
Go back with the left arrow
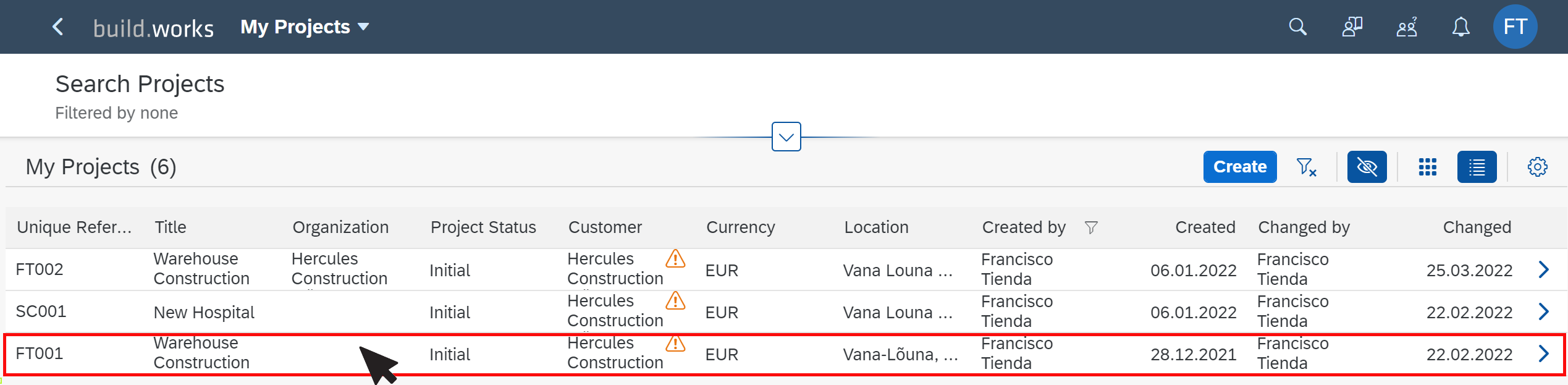[58, 27]
